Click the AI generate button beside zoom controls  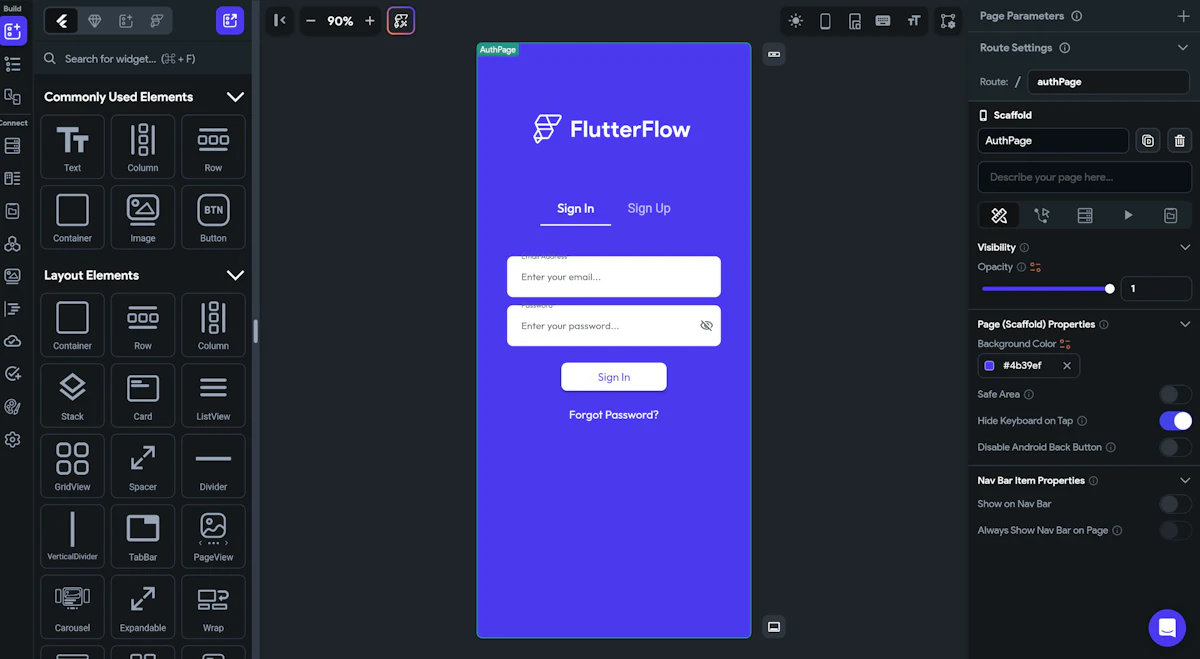coord(401,21)
